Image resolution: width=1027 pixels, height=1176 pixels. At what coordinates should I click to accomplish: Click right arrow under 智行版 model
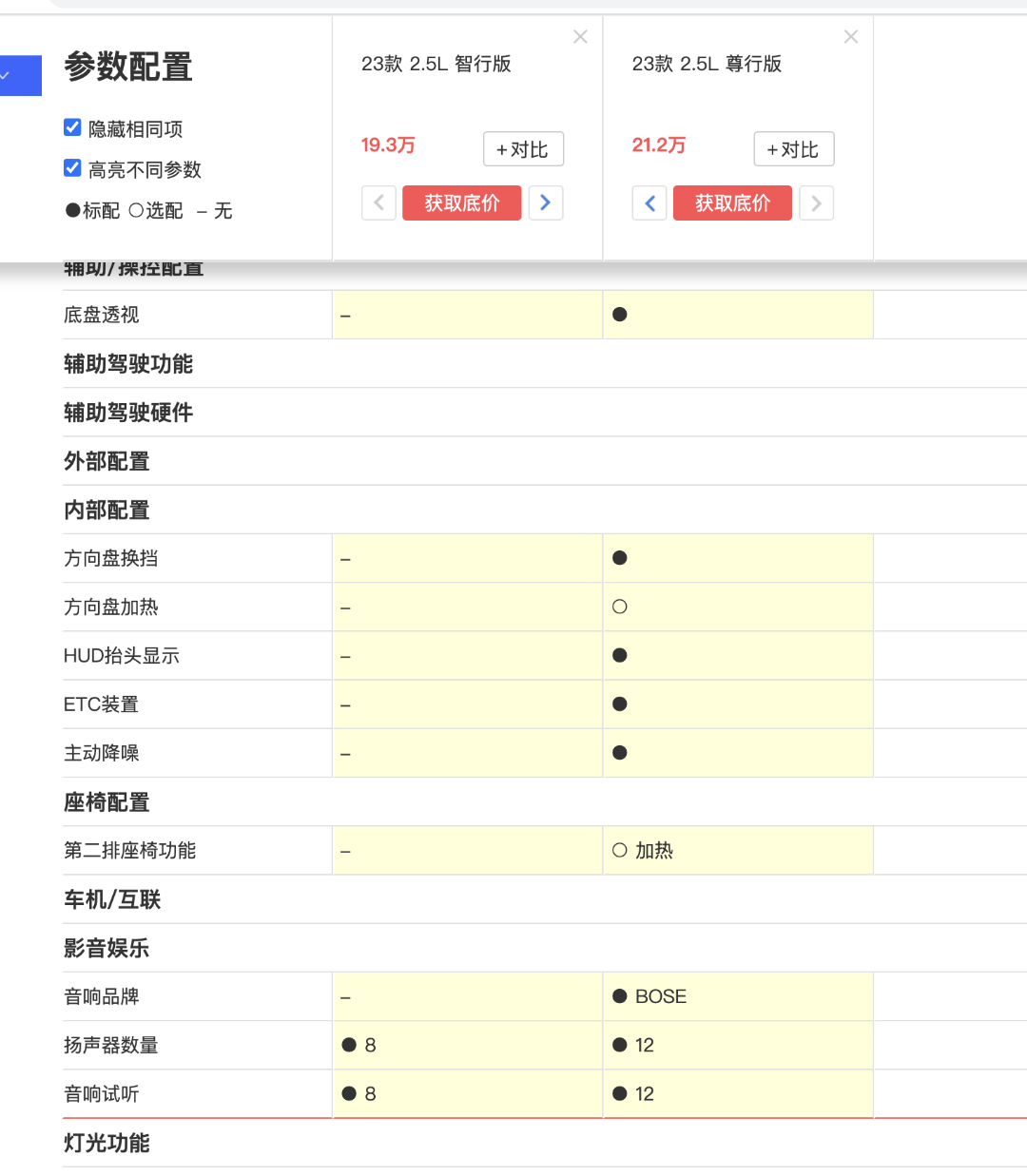click(546, 203)
